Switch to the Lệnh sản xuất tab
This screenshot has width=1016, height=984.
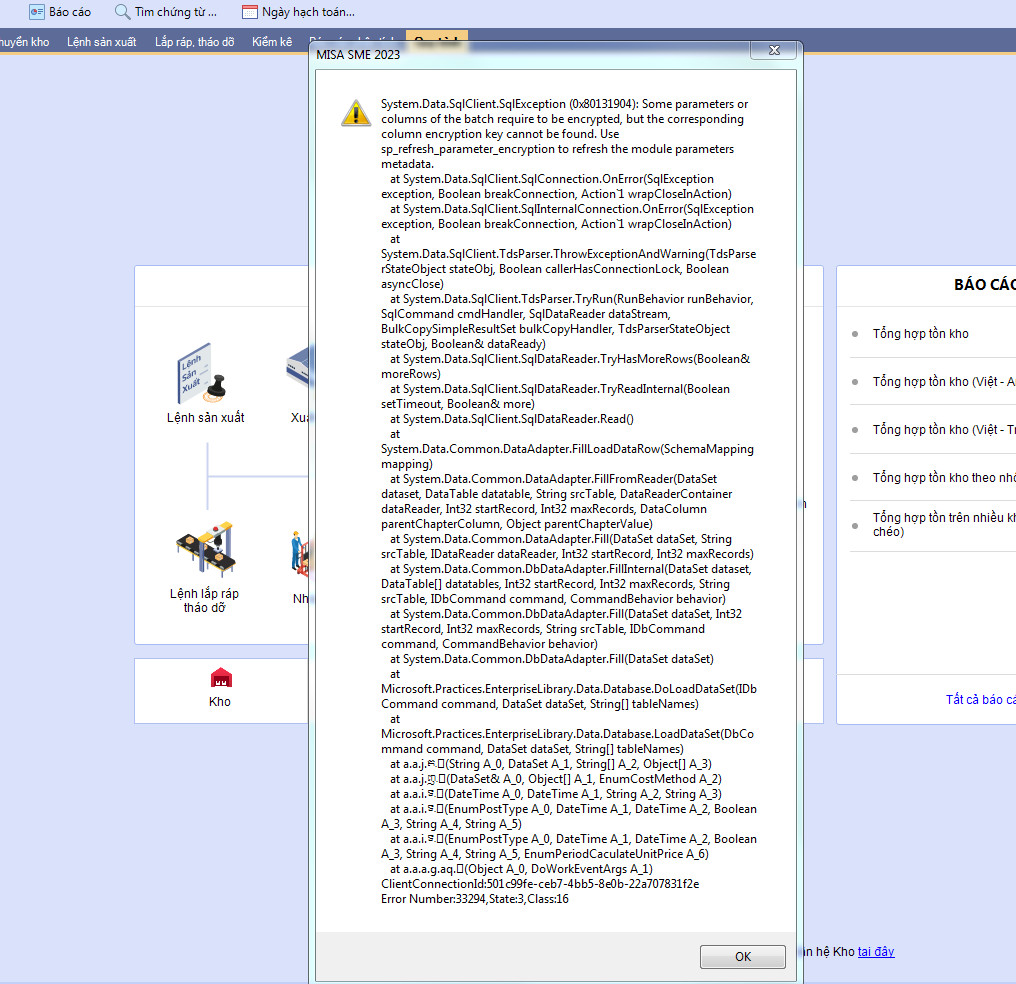point(101,42)
